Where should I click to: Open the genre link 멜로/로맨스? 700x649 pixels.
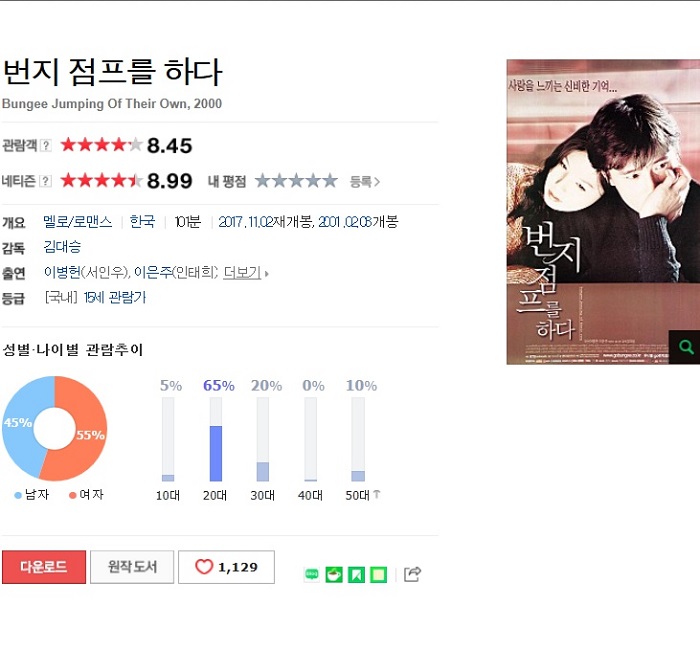point(78,222)
